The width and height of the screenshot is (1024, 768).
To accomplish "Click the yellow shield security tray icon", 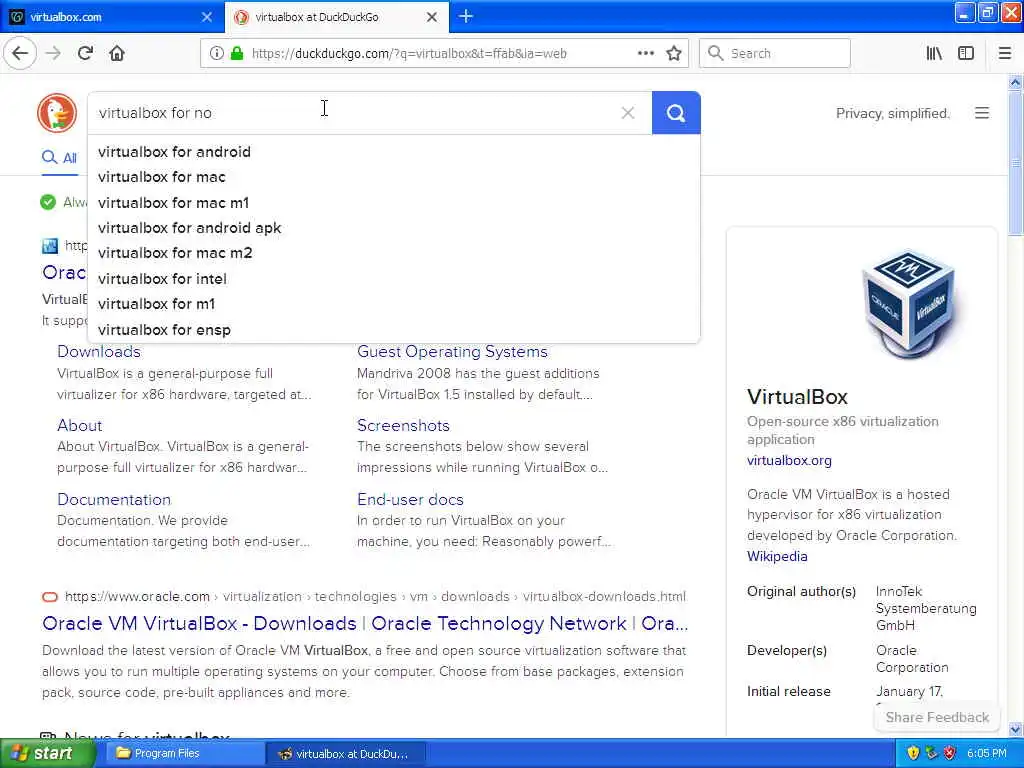I will [x=912, y=753].
